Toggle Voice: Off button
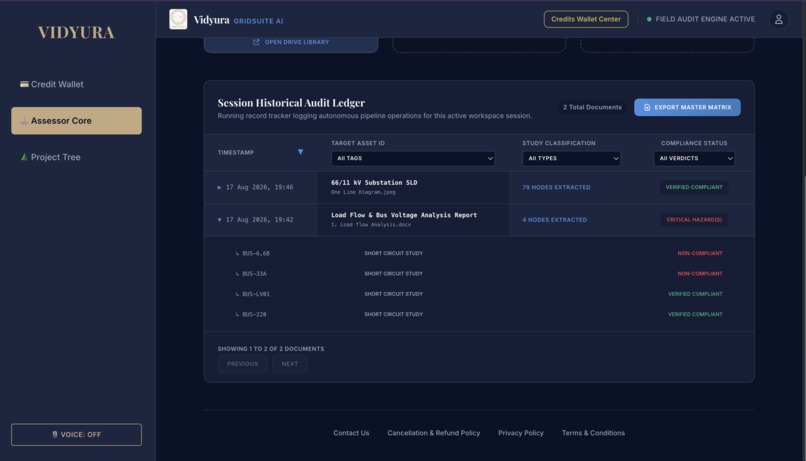 (x=76, y=434)
